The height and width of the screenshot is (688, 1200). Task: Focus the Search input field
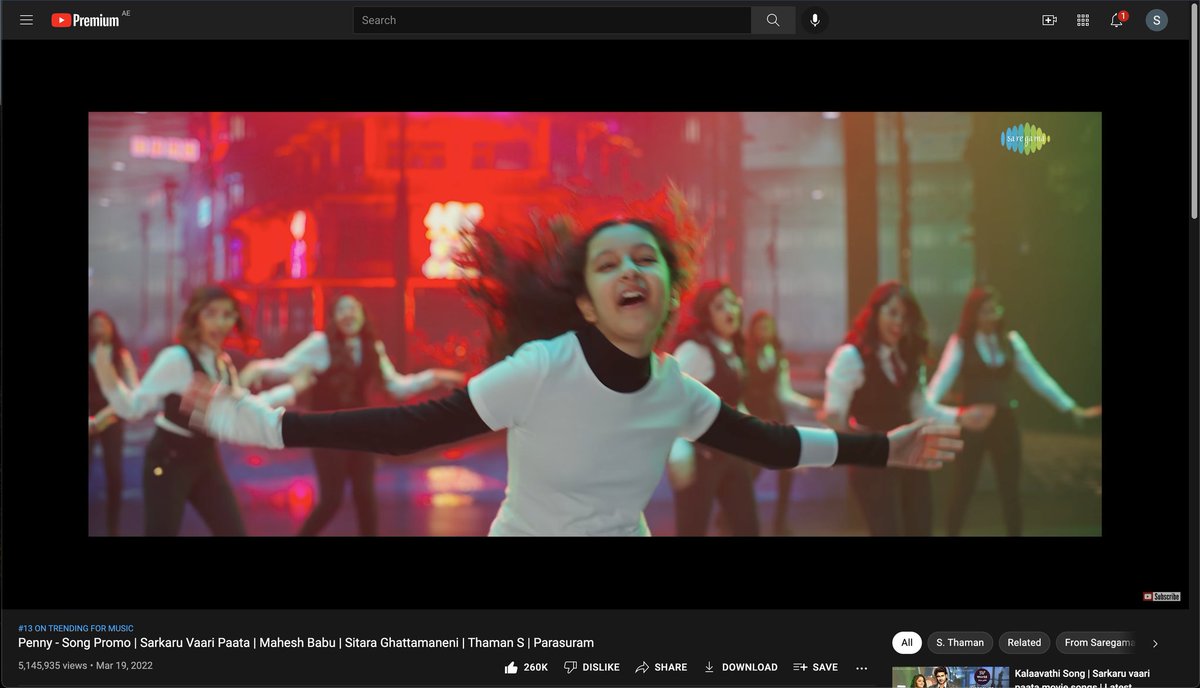[x=552, y=20]
